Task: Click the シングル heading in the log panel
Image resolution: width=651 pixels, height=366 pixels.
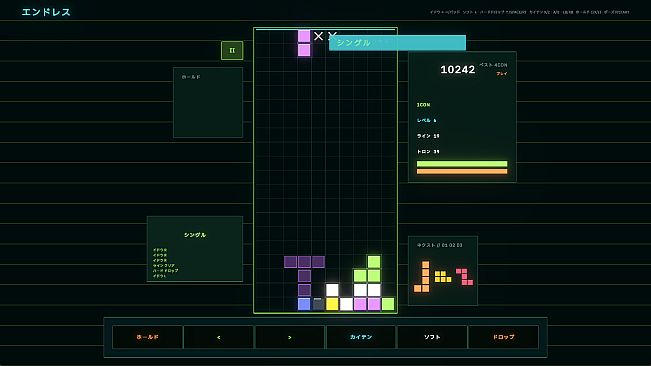Action: (195, 235)
